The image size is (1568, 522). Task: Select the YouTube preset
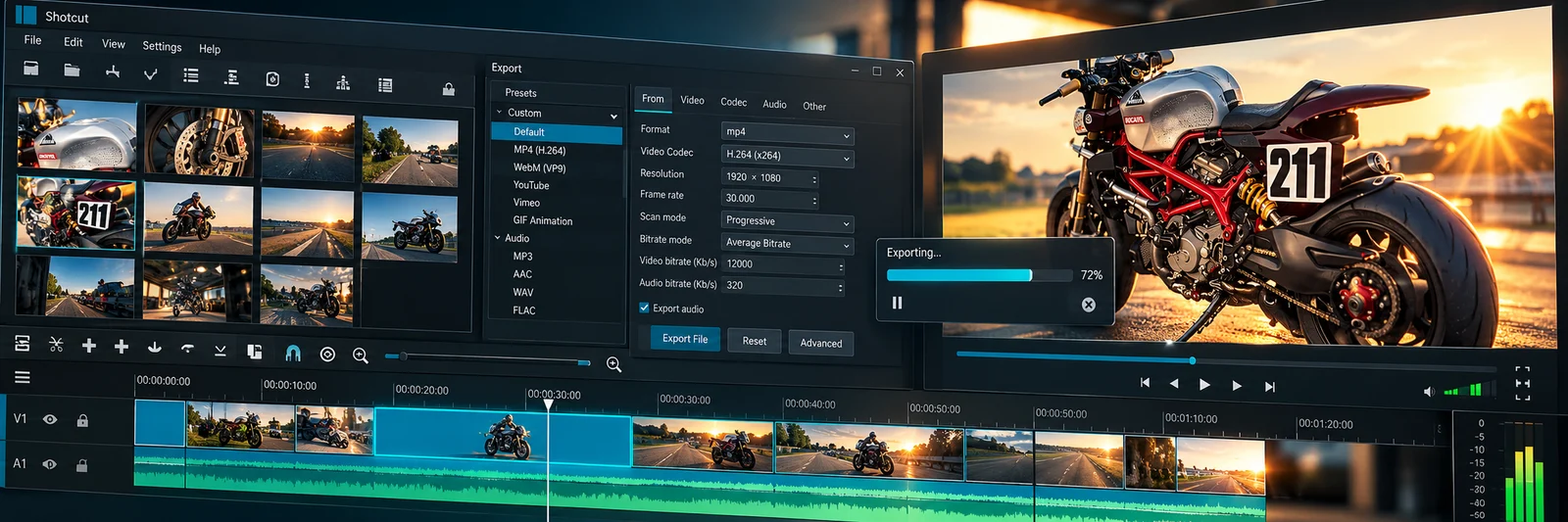531,185
